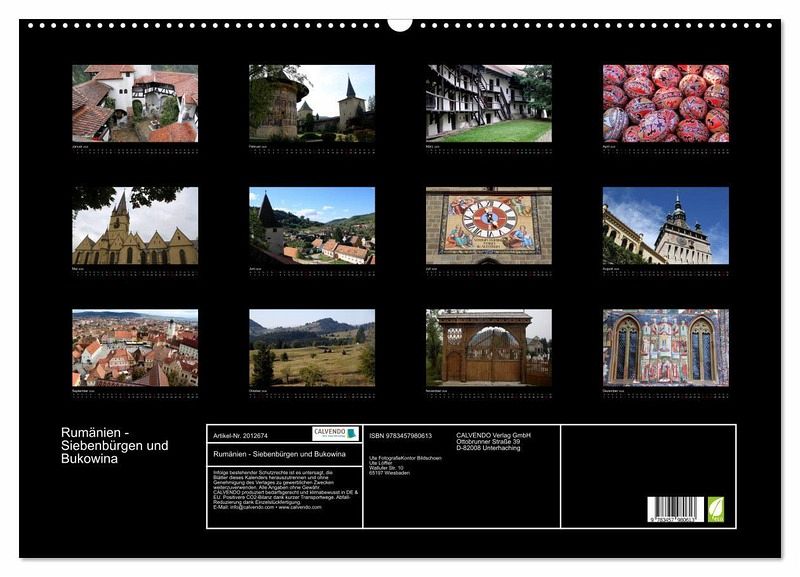Open the clock tower against blue sky photo
Viewport: 800px width, 577px height.
665,225
